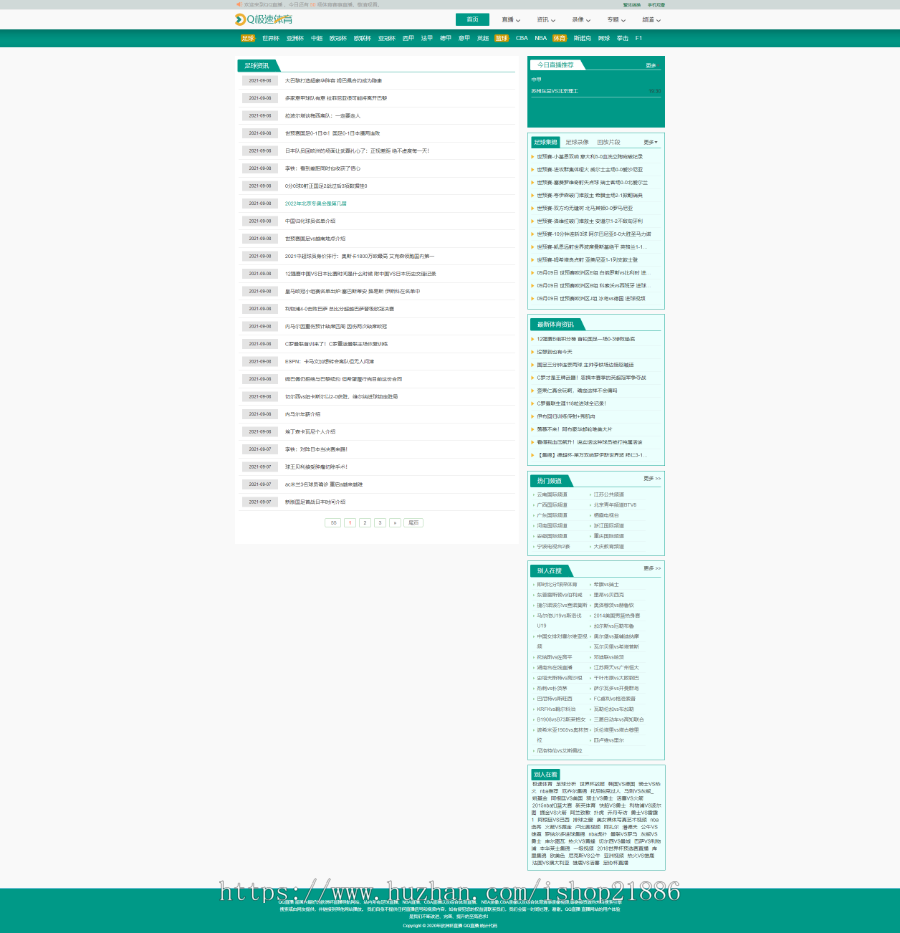Open 更多 >> link in 热门频道 panel
This screenshot has height=933, width=900.
coord(652,478)
